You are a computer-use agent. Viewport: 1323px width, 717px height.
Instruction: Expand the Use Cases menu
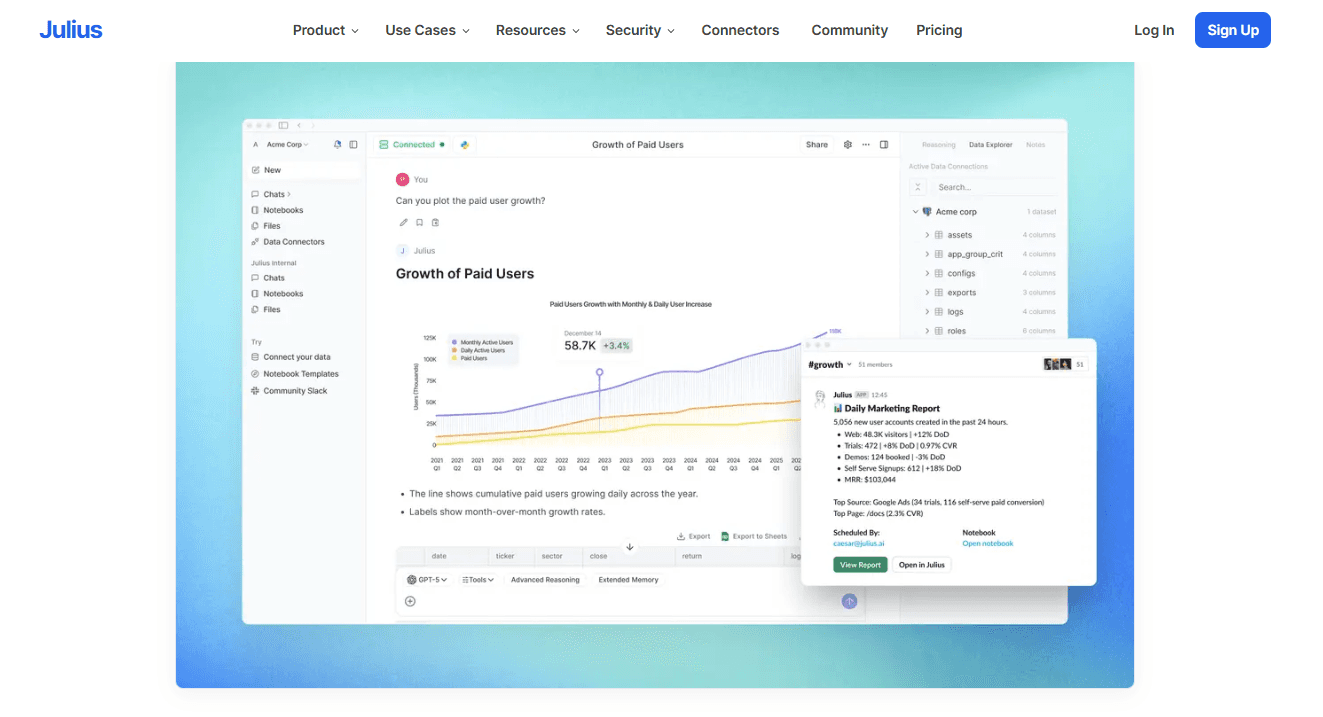[427, 30]
